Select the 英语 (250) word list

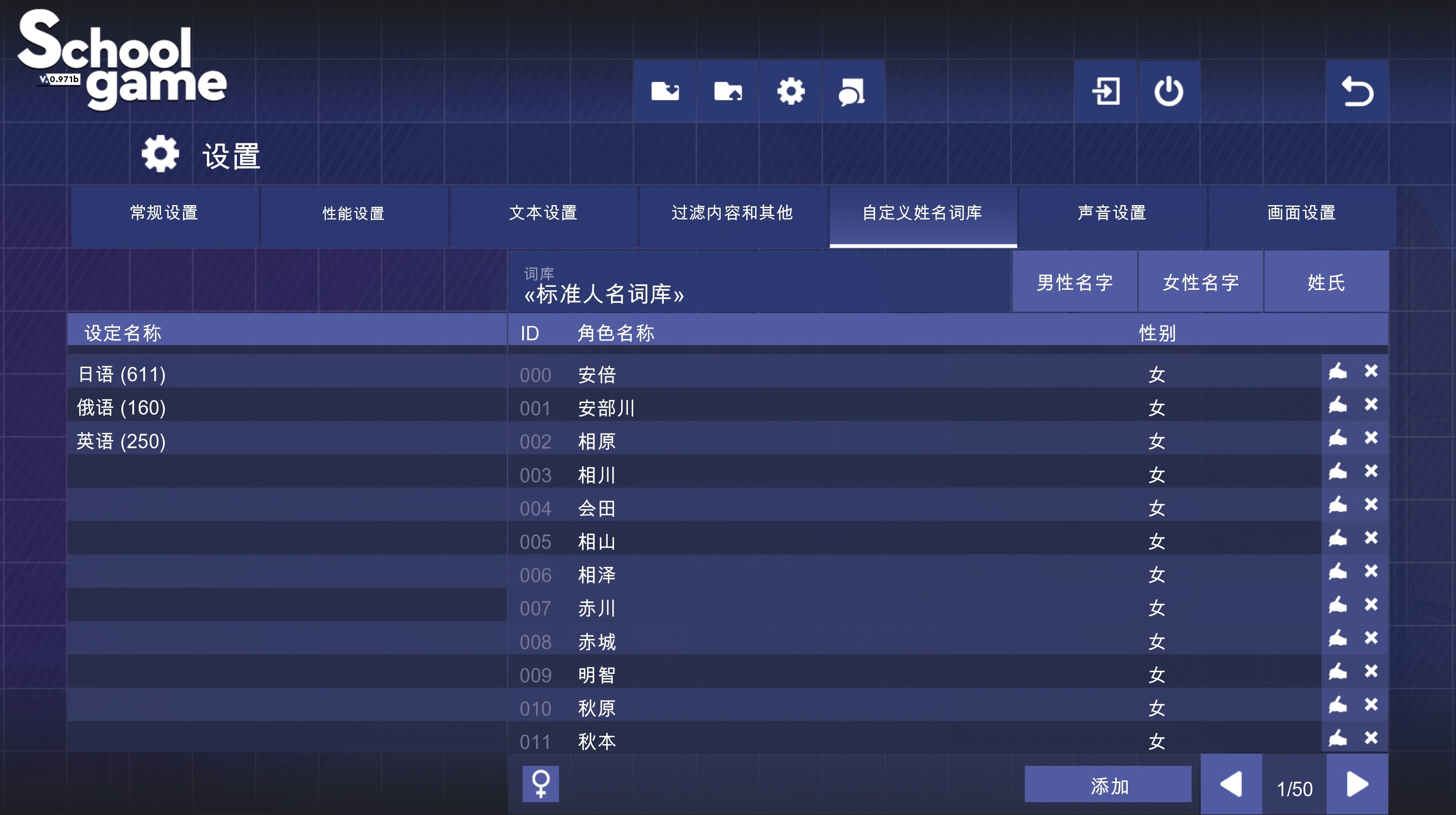coord(121,442)
